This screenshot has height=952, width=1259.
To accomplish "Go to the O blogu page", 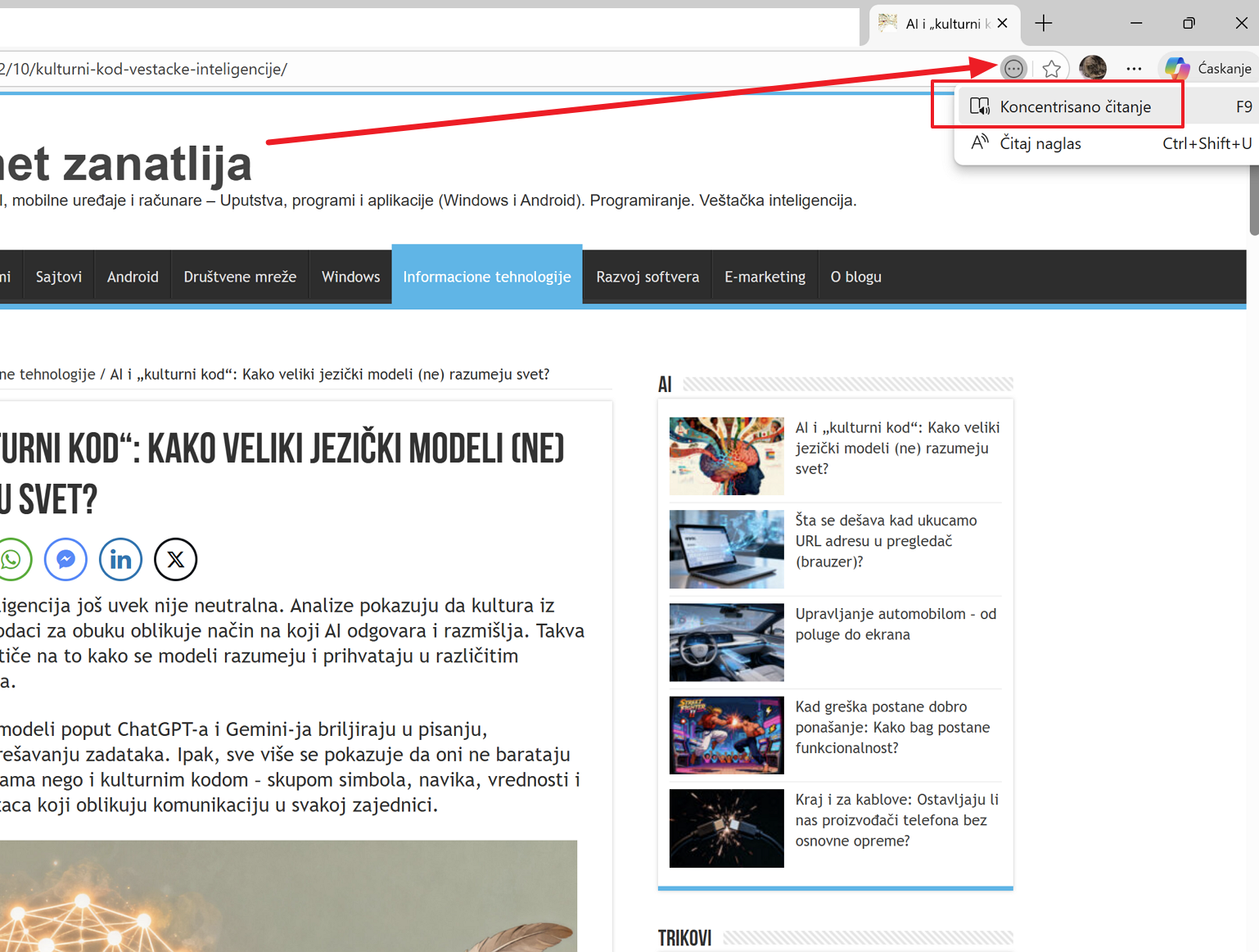I will 855,277.
